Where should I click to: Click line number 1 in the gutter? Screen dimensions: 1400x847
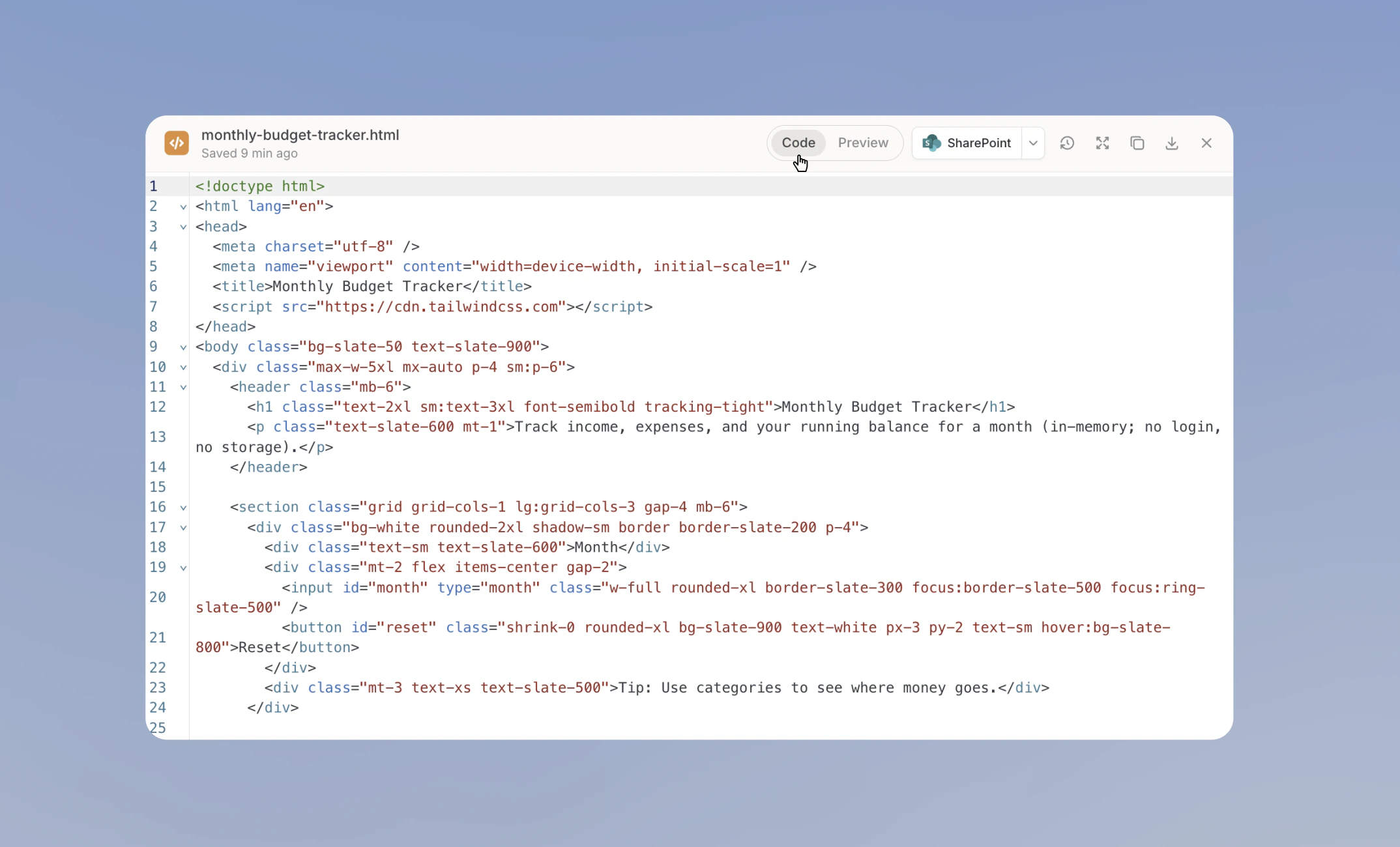coord(153,186)
